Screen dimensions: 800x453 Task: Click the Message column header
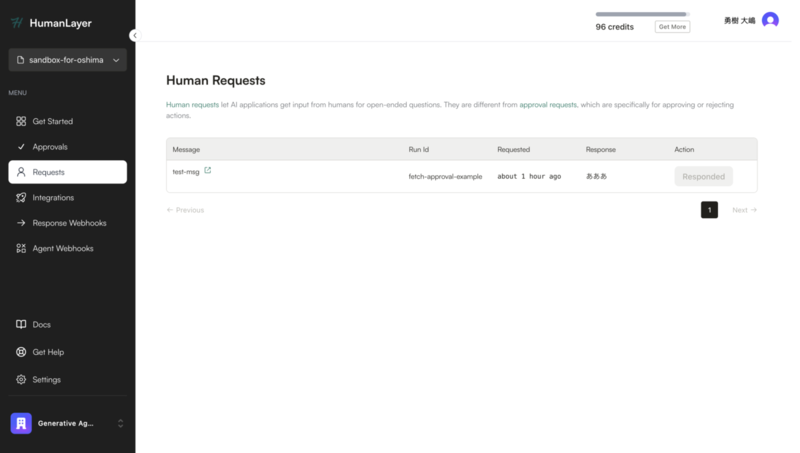point(186,149)
